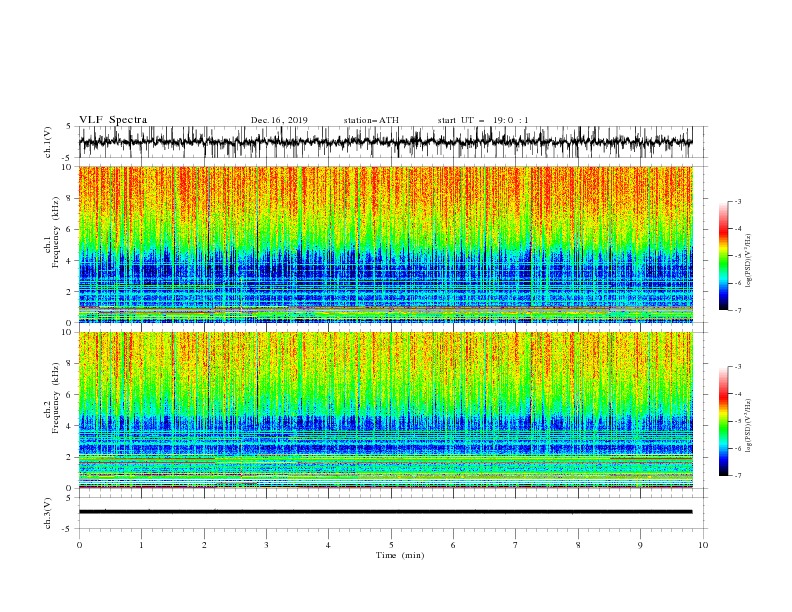This screenshot has width=792, height=612.
Task: Click the "-3" label on ch.1 color scale
Action: tap(738, 201)
